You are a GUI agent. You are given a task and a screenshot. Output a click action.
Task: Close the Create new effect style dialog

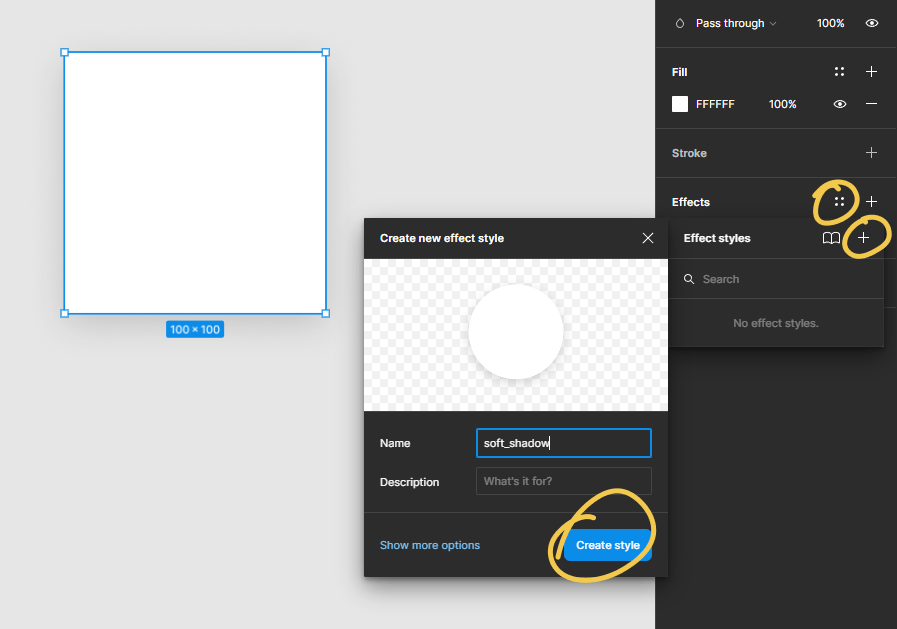tap(647, 238)
